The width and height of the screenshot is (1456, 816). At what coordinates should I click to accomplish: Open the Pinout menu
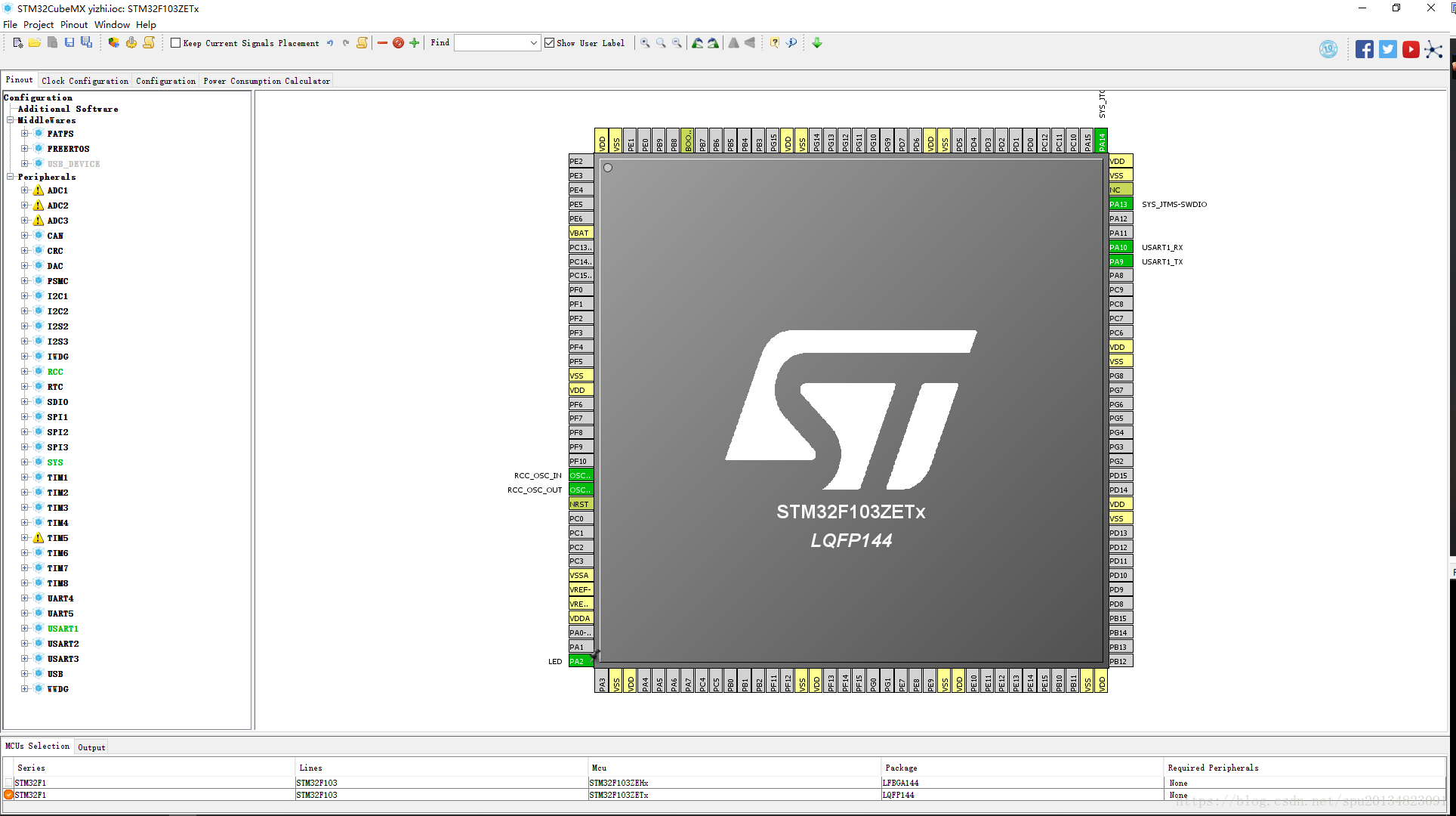pyautogui.click(x=74, y=24)
